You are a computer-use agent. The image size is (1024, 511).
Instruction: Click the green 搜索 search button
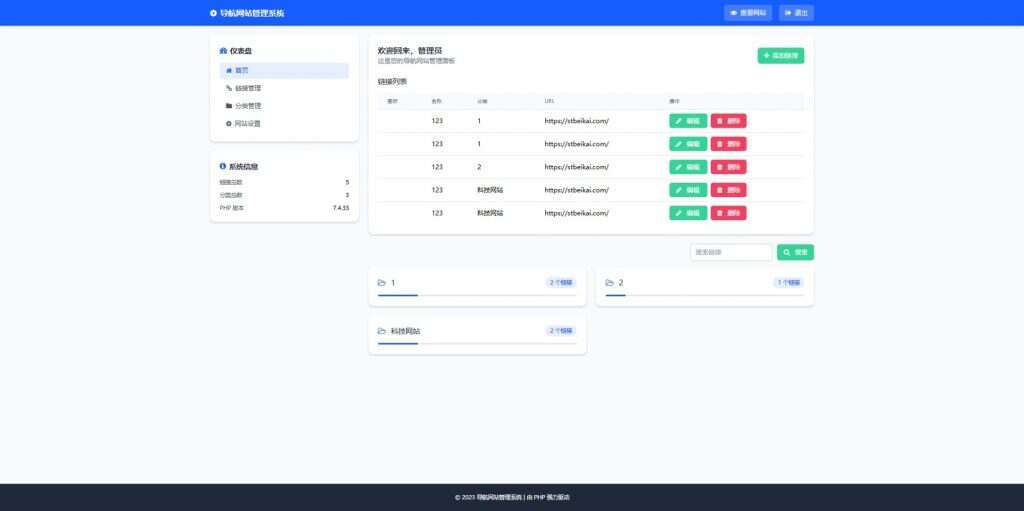(795, 252)
